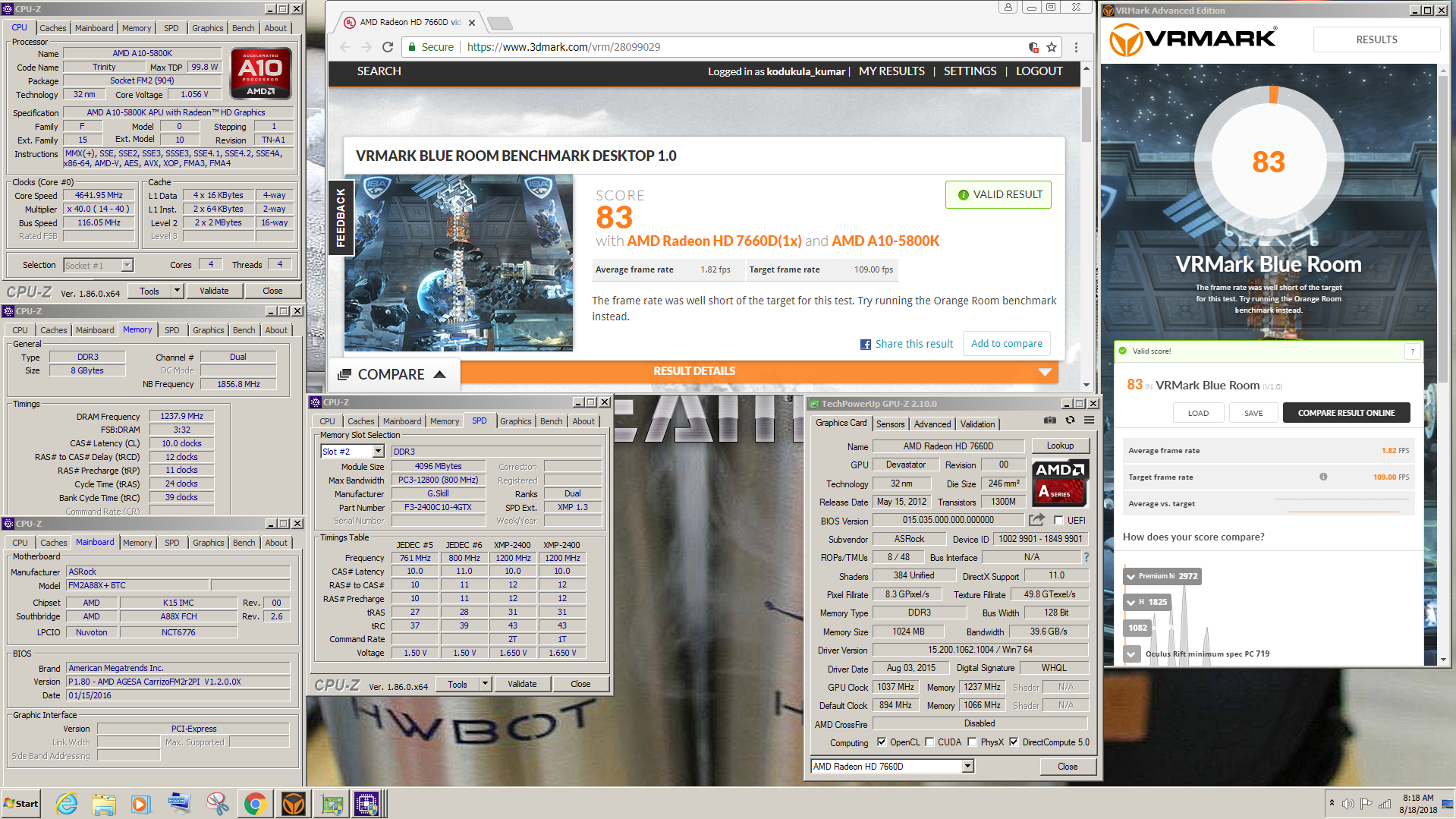Open Caches tab in top CPU-Z window

53,28
